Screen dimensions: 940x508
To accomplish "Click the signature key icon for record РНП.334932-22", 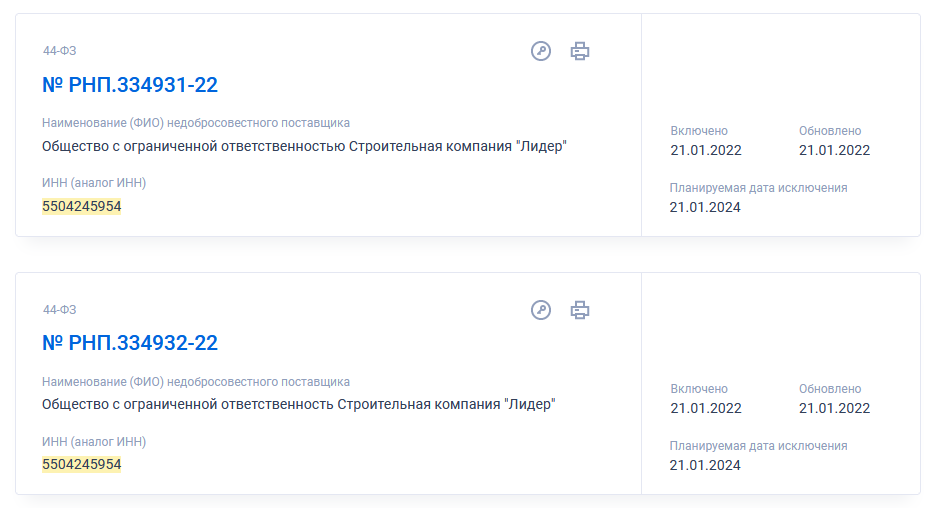I will pos(541,310).
